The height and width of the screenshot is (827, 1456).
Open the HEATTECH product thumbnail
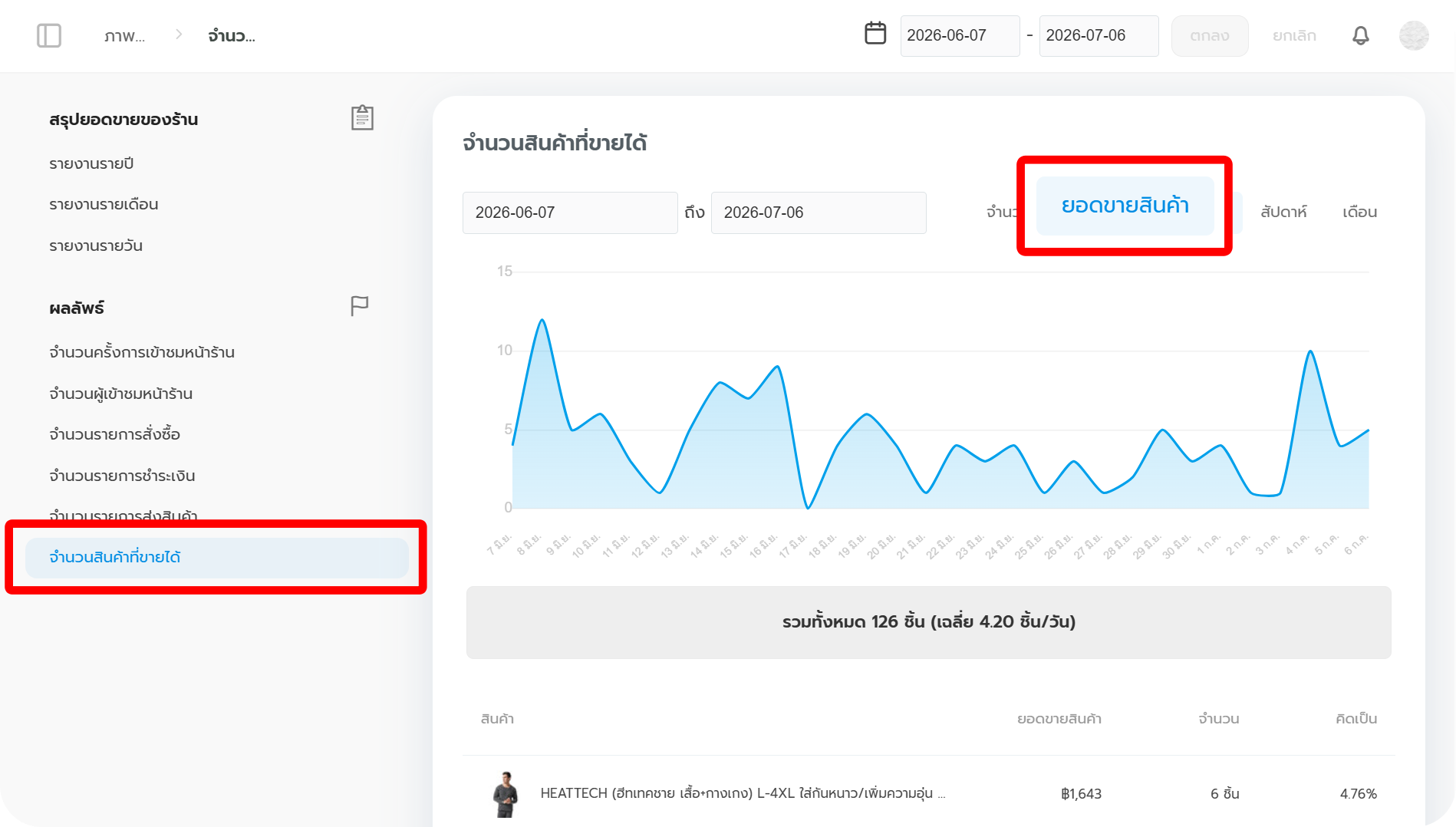coord(505,794)
